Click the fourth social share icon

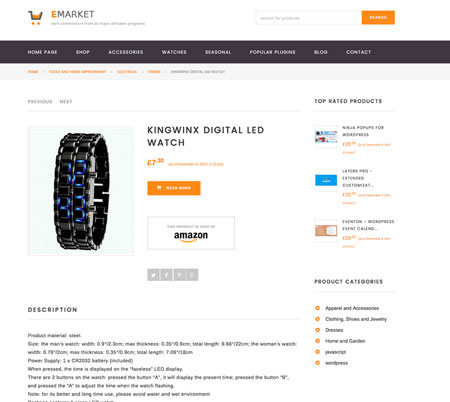pos(192,275)
